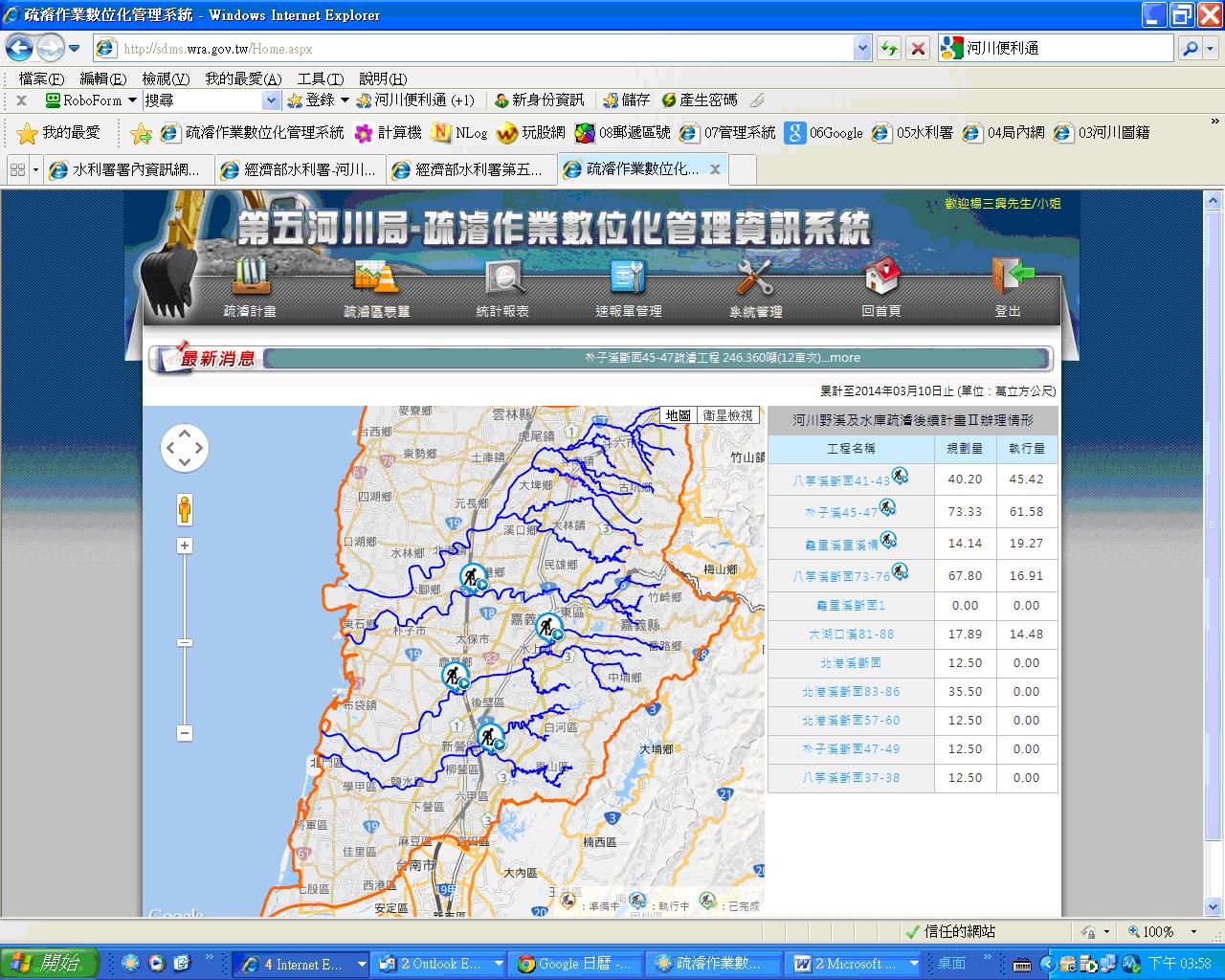Open the 疏濬區彙整 navigation icon

click(x=376, y=278)
